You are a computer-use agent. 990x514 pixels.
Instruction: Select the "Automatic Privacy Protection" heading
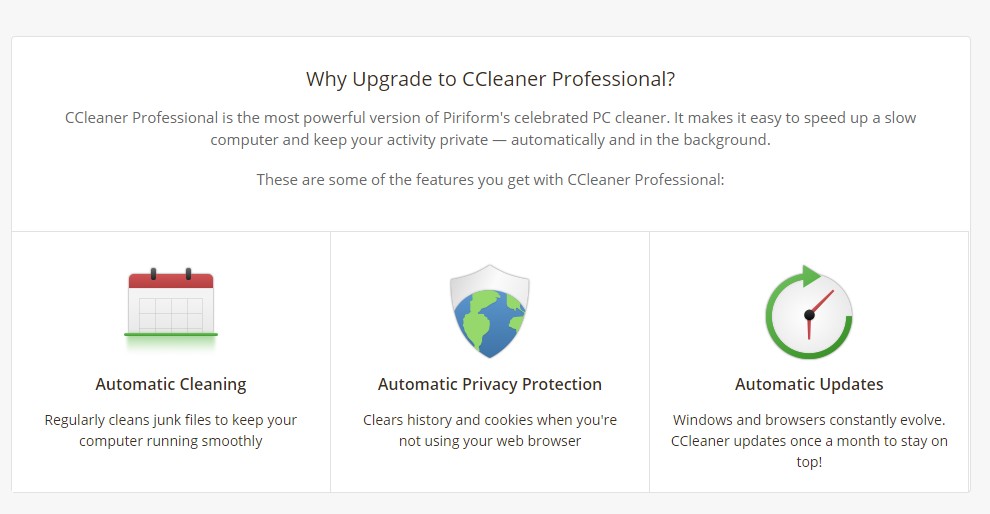tap(490, 384)
